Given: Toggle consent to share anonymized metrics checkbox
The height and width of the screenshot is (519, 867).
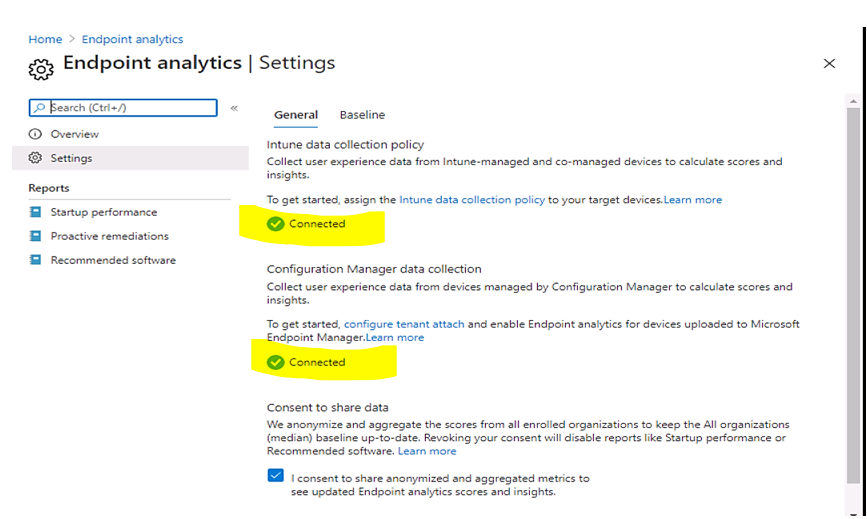Looking at the screenshot, I should (275, 476).
